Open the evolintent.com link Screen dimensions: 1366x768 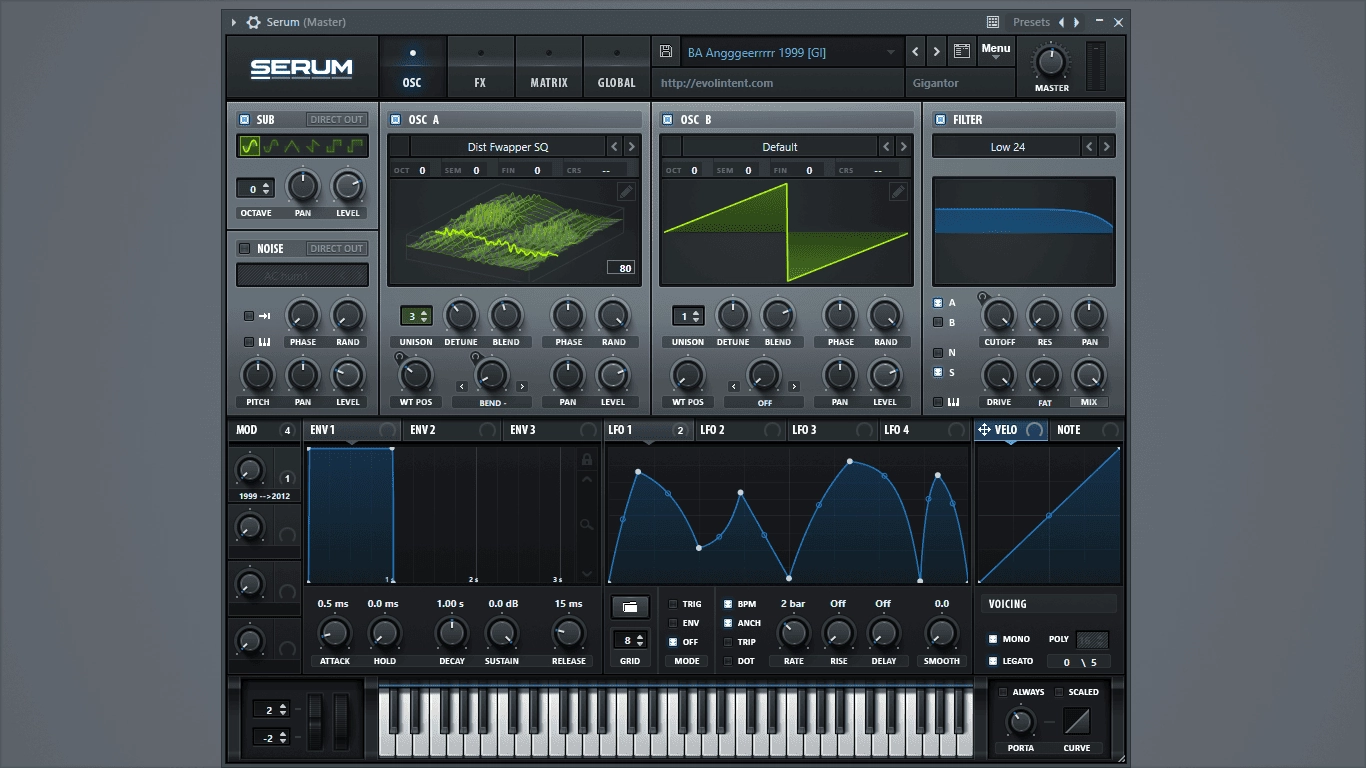(717, 83)
